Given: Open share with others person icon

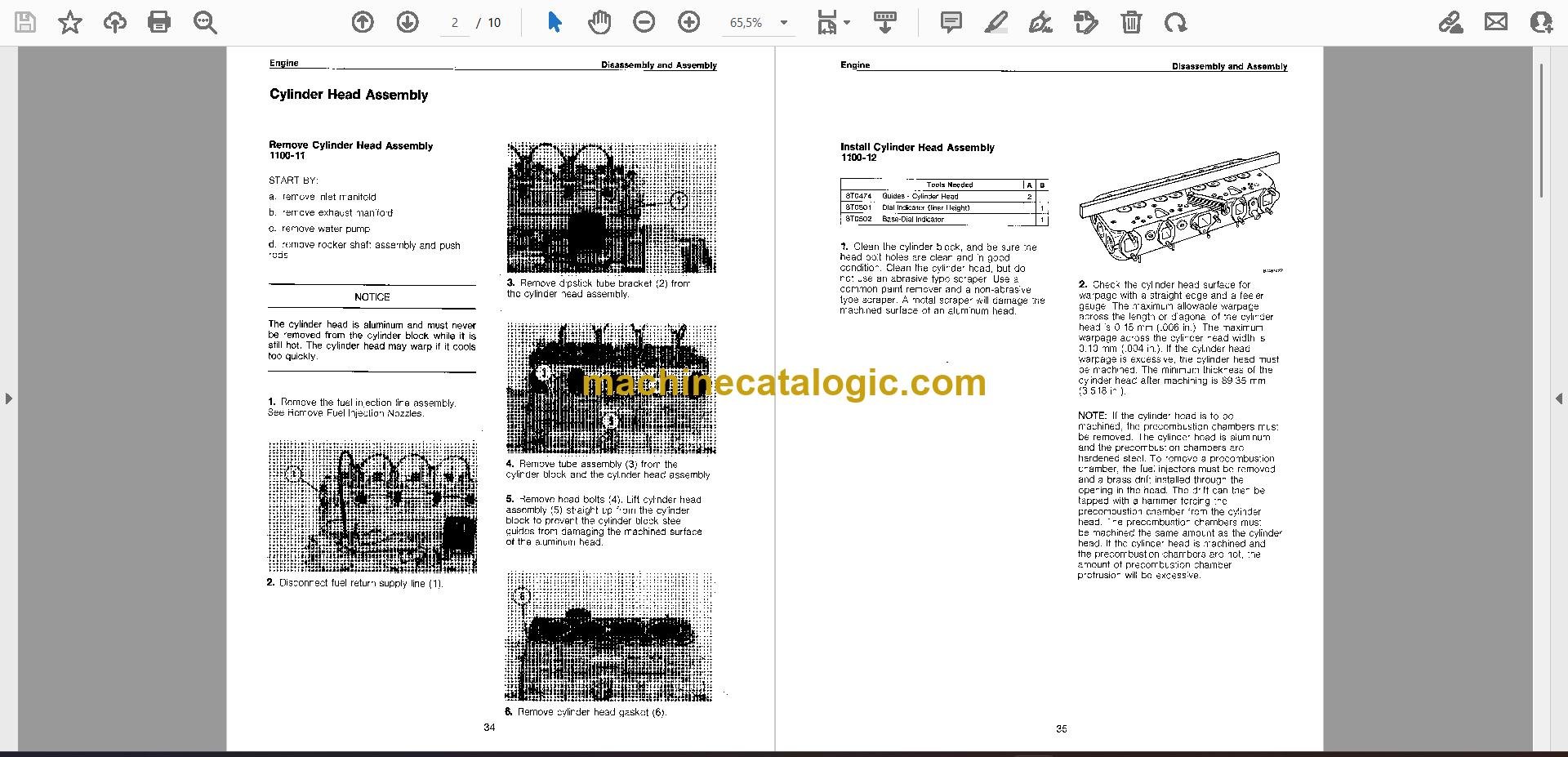Looking at the screenshot, I should pos(1541,22).
